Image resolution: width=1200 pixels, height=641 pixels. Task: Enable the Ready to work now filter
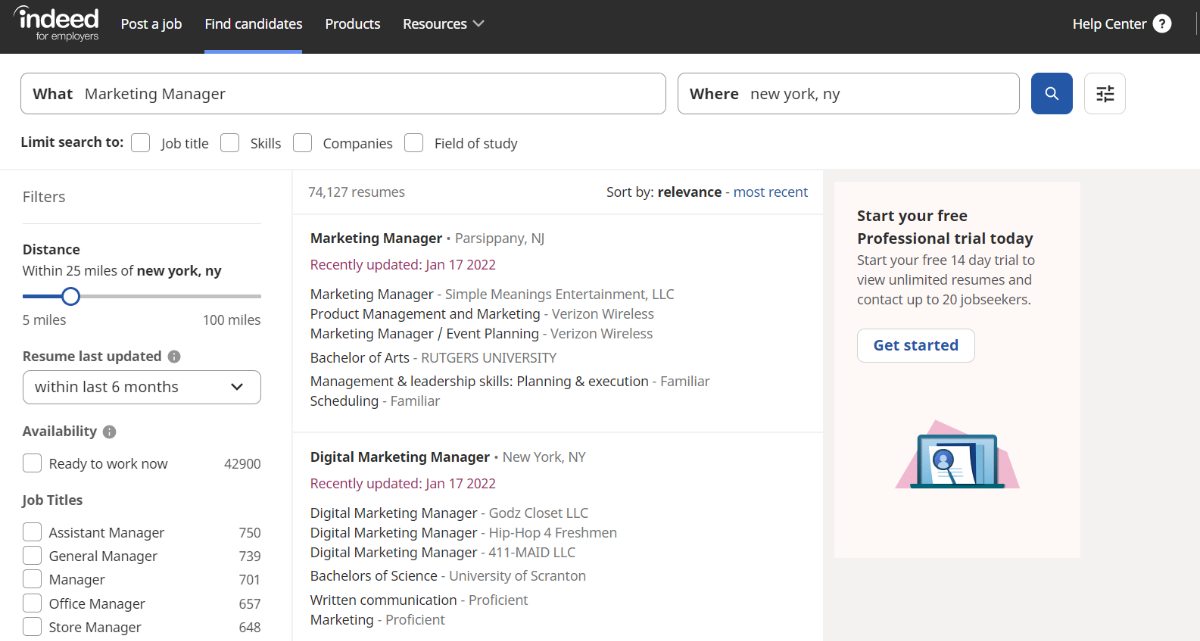pyautogui.click(x=32, y=463)
